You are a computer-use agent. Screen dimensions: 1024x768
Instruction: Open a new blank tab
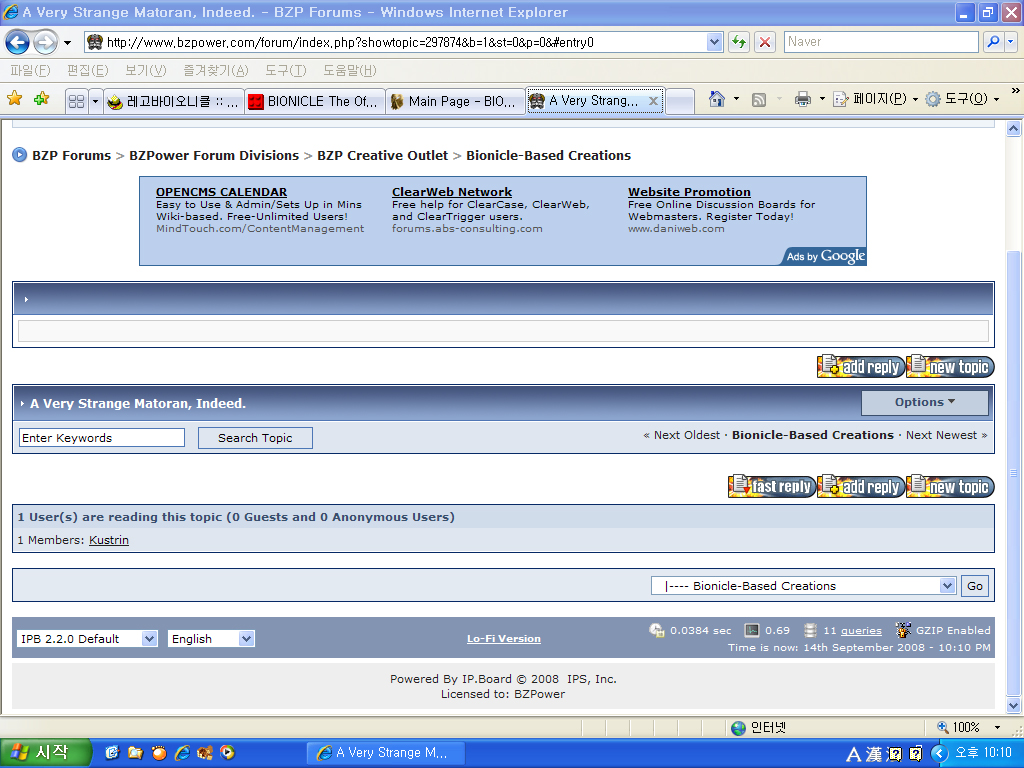tap(680, 101)
